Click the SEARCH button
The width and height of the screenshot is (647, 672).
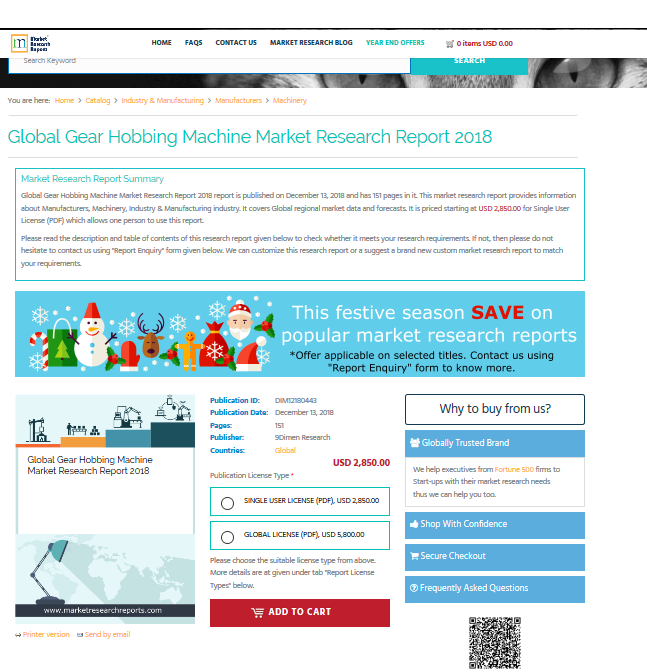pyautogui.click(x=469, y=66)
